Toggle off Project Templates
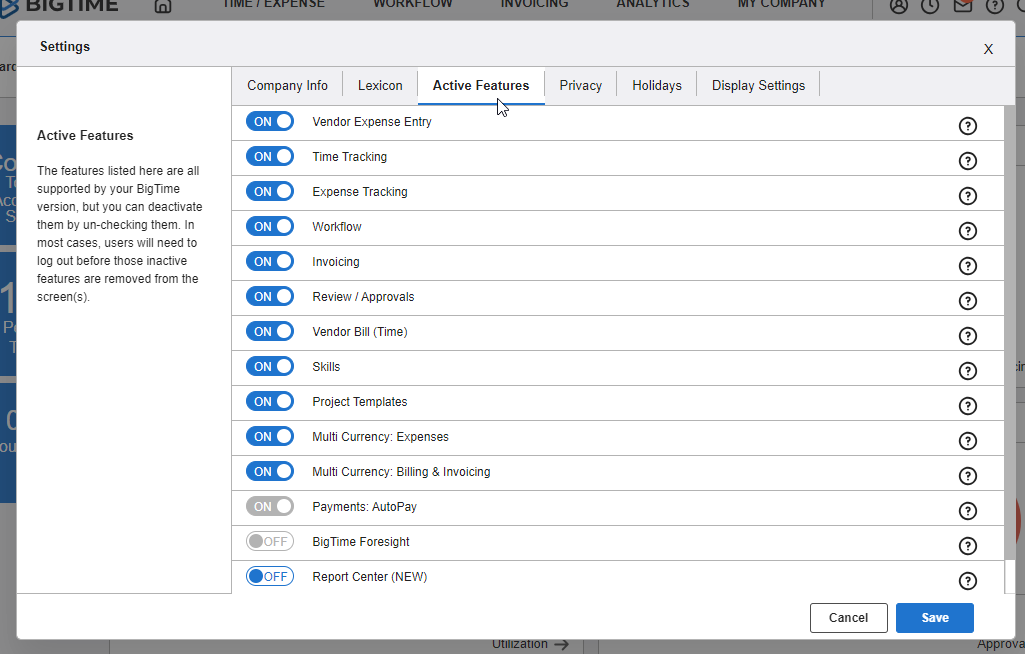The image size is (1025, 654). 270,402
